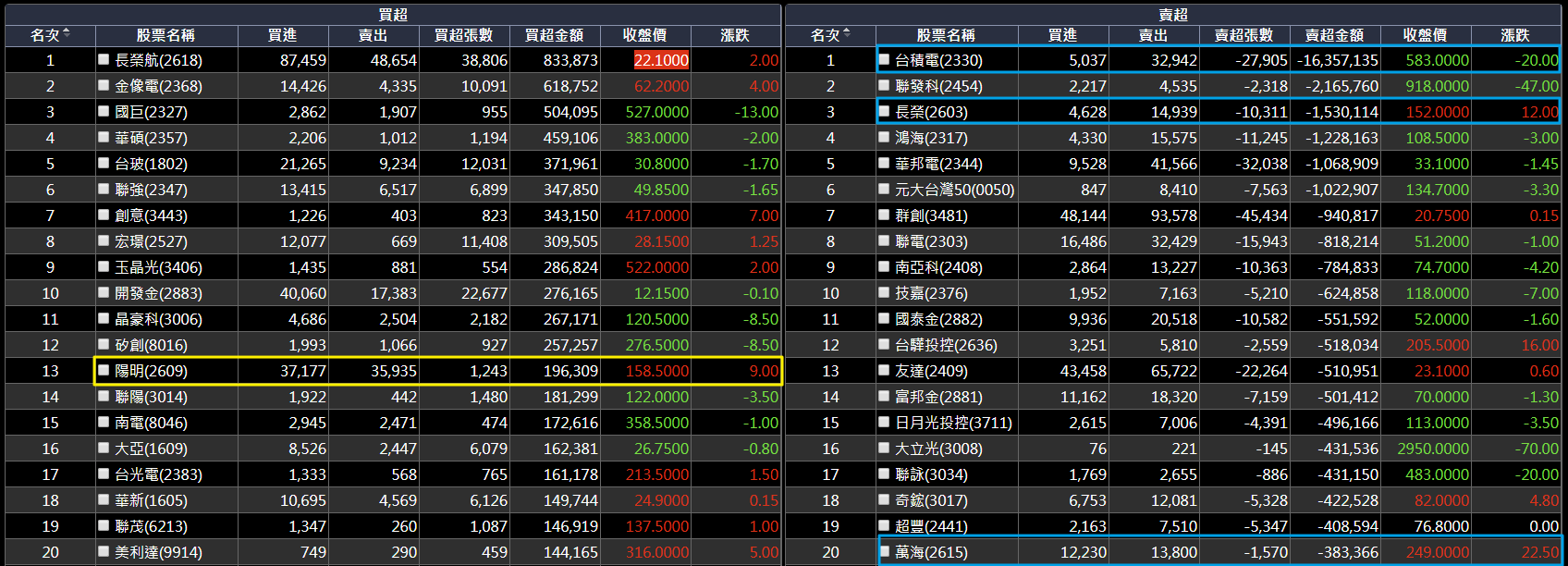Open stock 華新(1605)
The height and width of the screenshot is (566, 1568).
pyautogui.click(x=151, y=500)
